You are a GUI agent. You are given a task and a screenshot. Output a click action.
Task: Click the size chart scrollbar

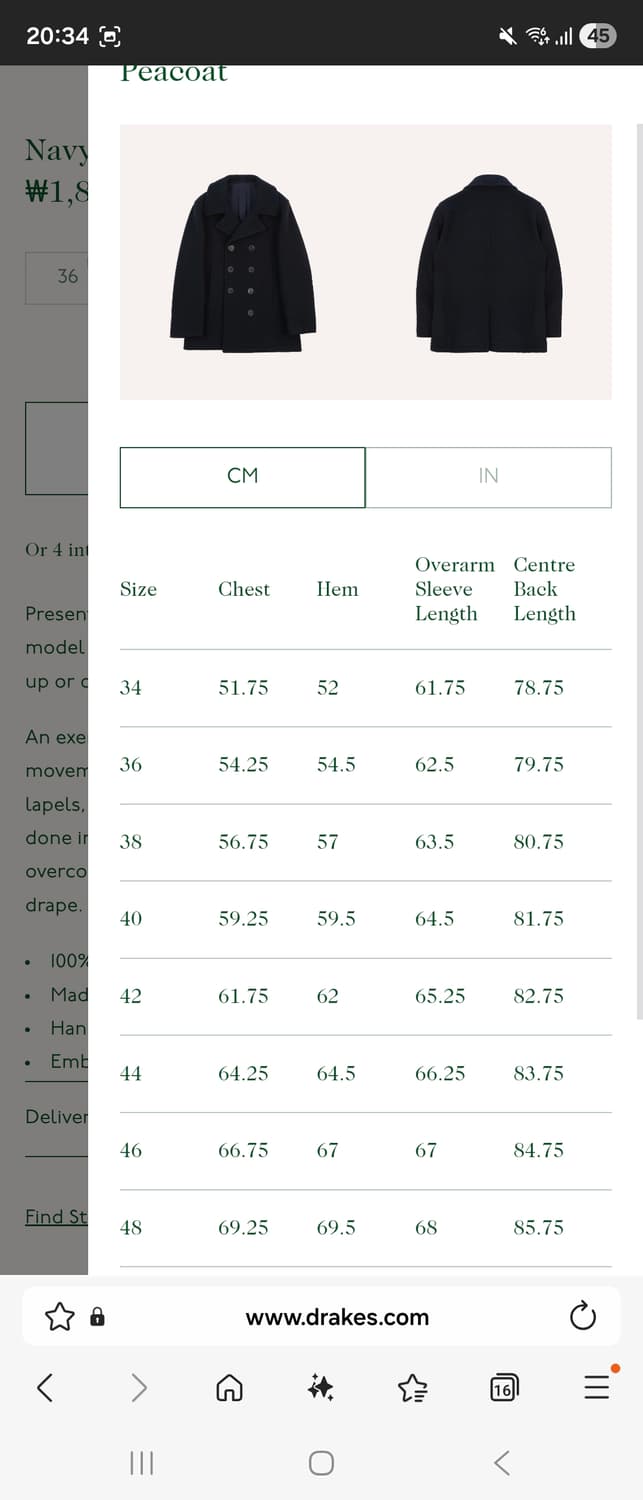[x=638, y=570]
